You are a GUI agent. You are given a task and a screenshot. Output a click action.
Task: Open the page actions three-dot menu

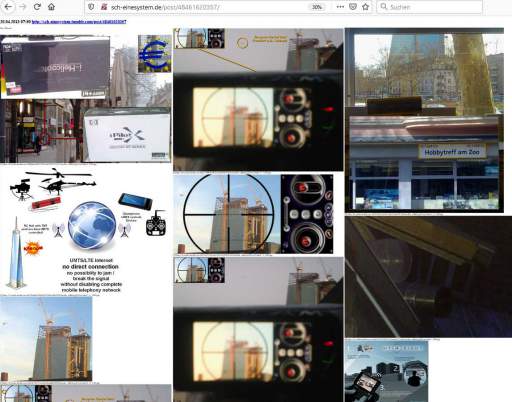[x=340, y=7]
